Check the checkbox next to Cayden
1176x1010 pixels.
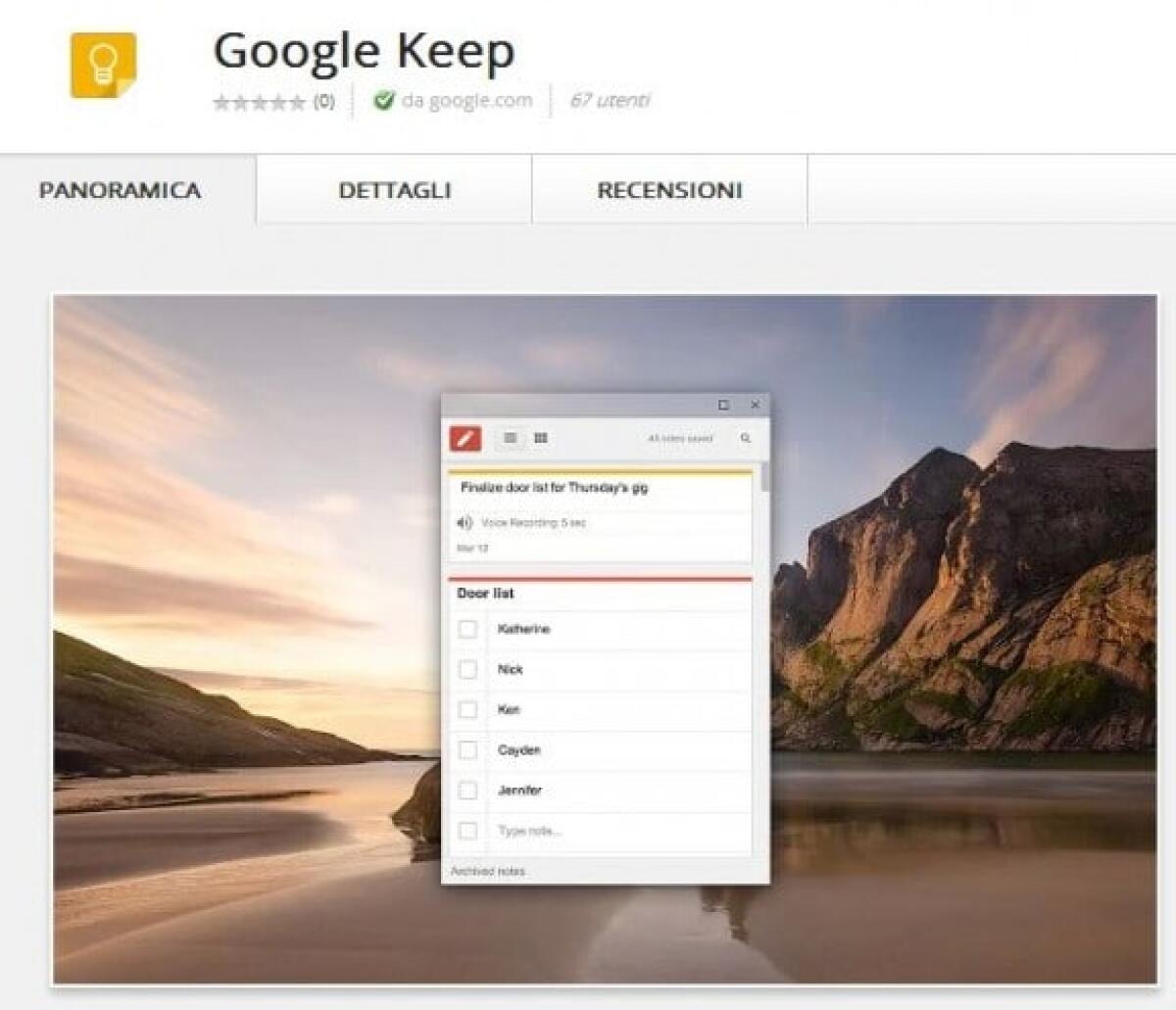465,749
